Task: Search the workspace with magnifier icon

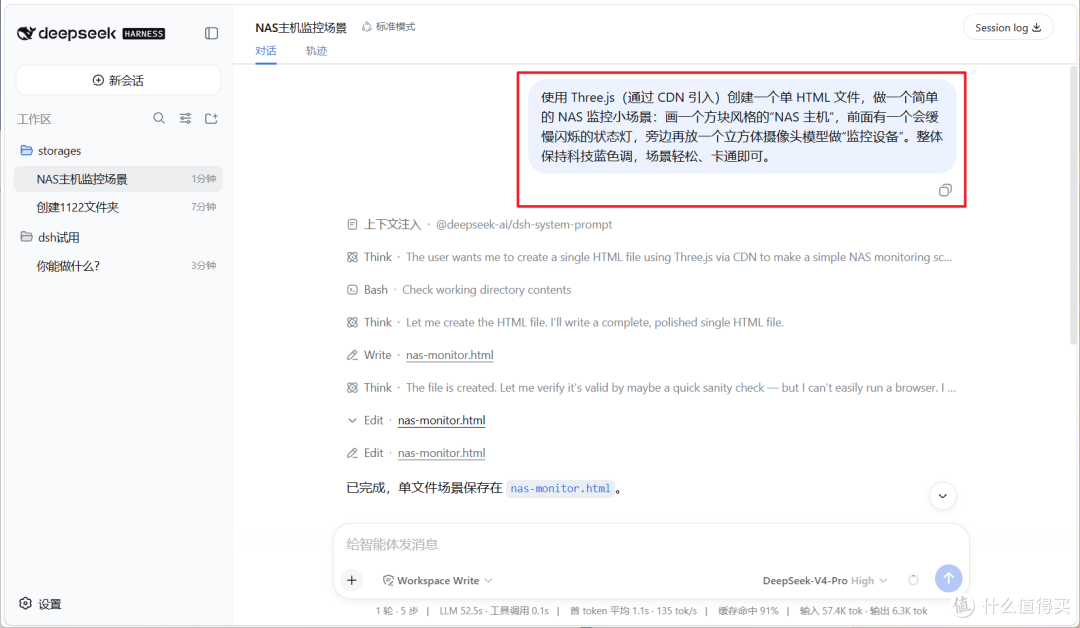Action: coord(159,118)
